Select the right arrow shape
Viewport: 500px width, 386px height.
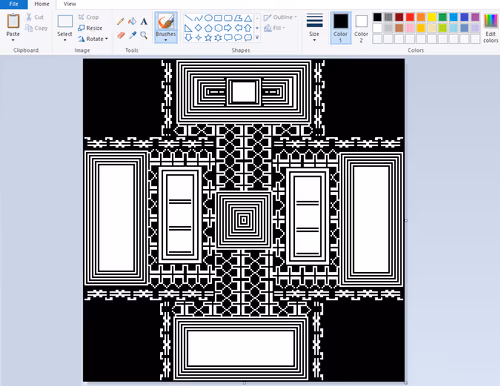[x=228, y=28]
